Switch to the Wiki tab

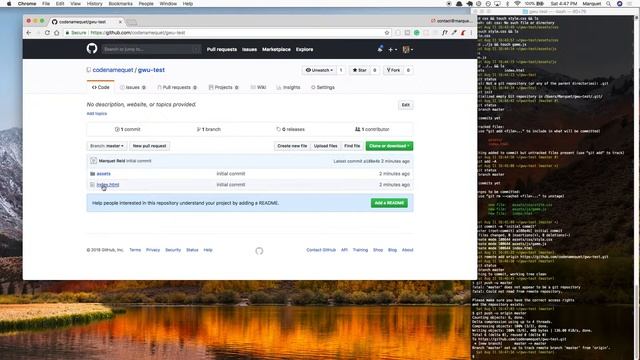pyautogui.click(x=258, y=87)
